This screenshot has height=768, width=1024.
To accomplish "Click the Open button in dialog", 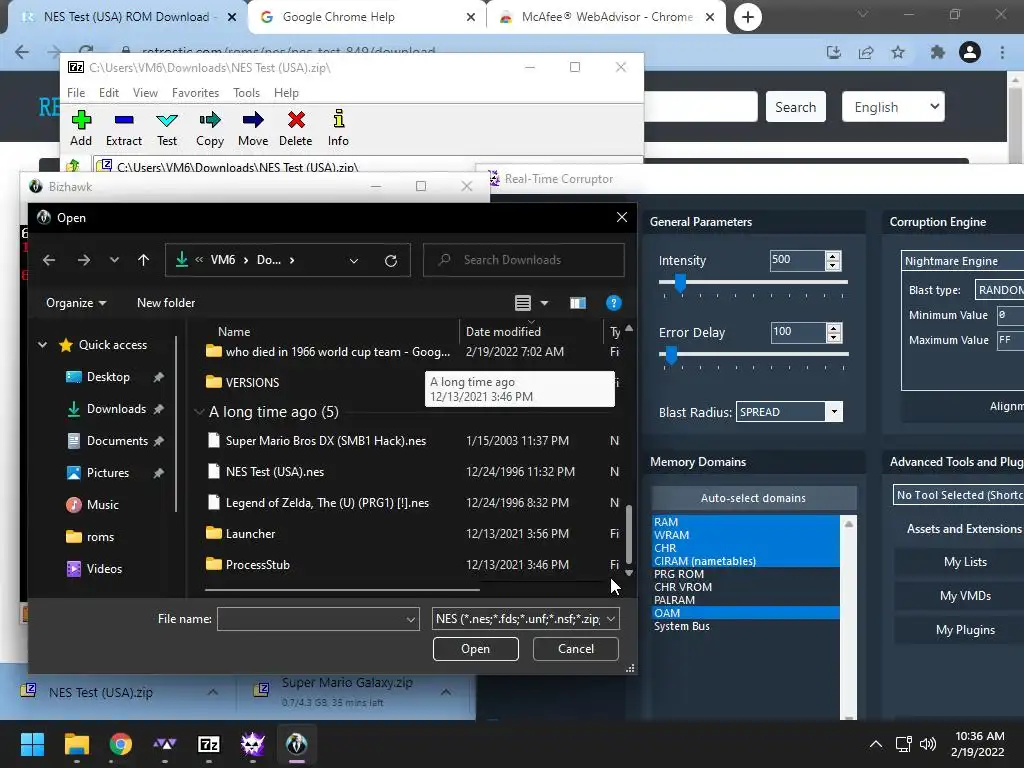I will (x=475, y=648).
